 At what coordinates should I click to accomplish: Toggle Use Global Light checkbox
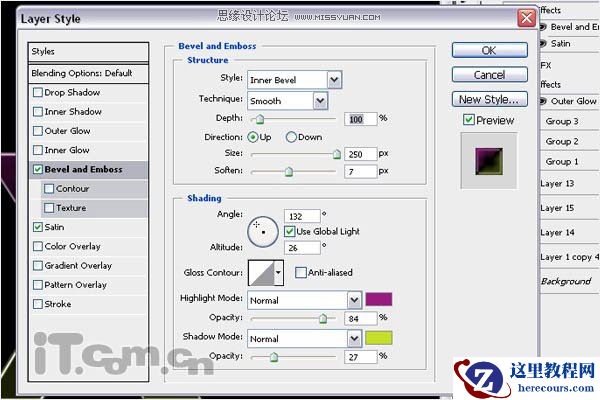click(x=290, y=231)
